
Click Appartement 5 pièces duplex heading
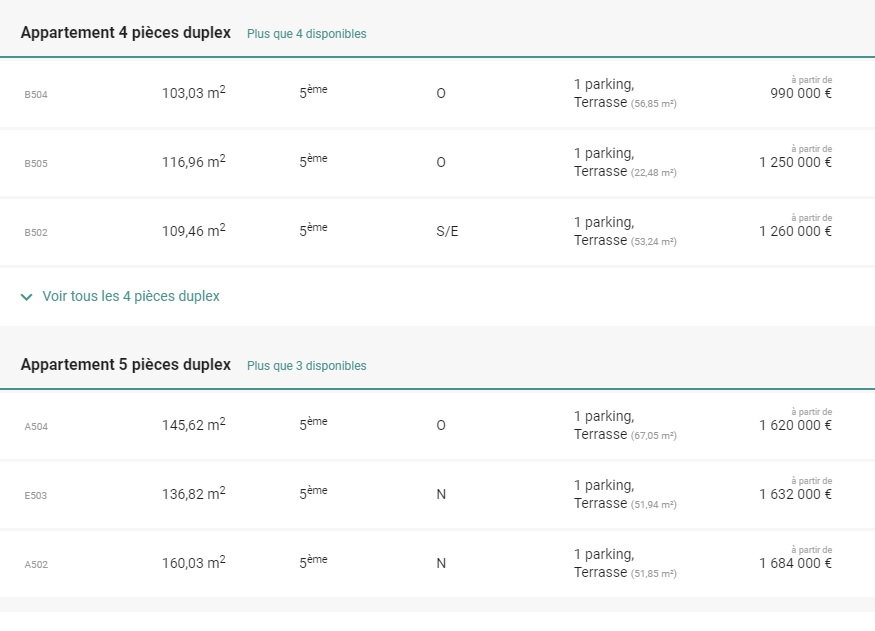point(125,364)
